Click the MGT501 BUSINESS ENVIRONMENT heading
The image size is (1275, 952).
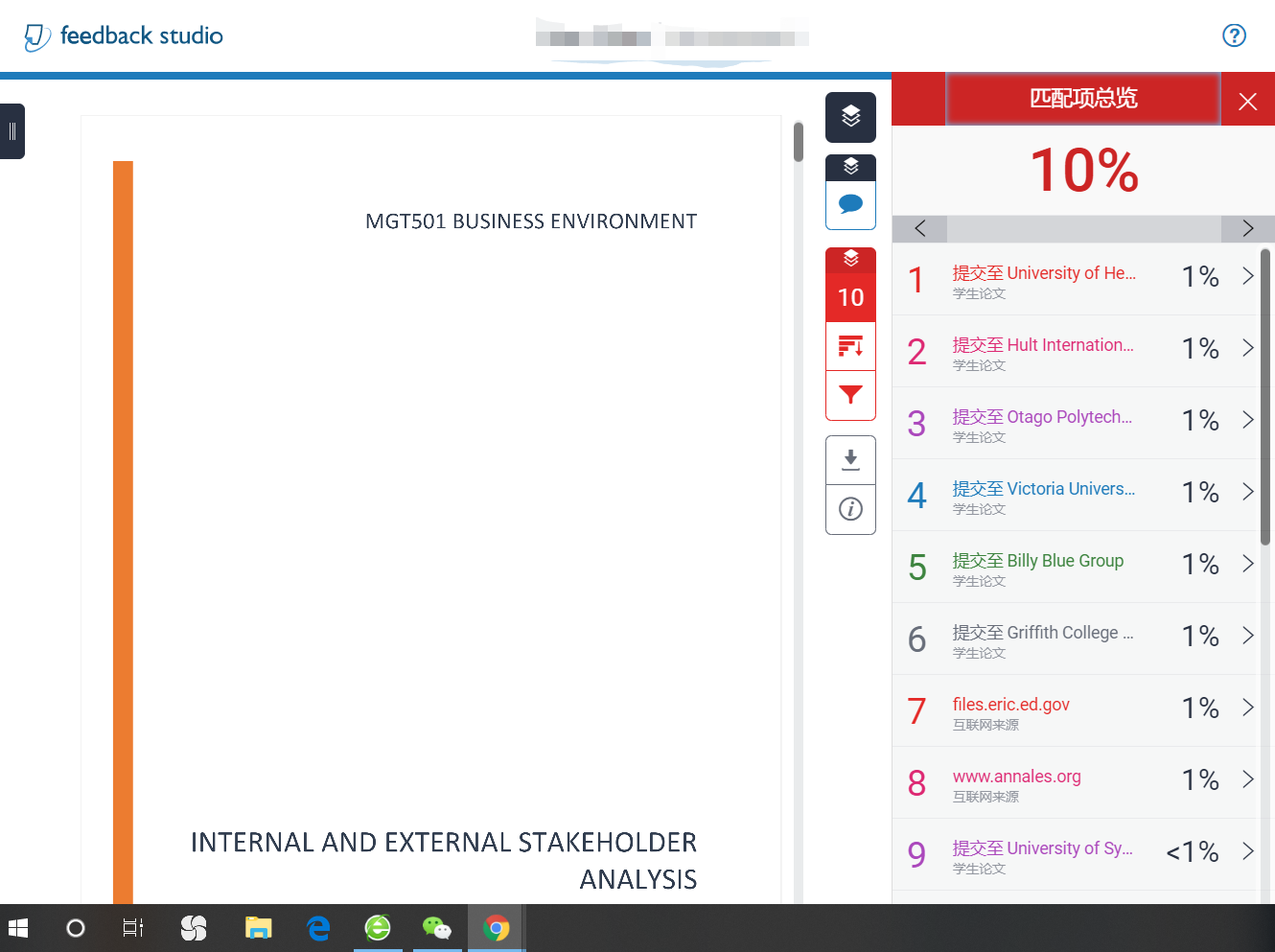[531, 221]
